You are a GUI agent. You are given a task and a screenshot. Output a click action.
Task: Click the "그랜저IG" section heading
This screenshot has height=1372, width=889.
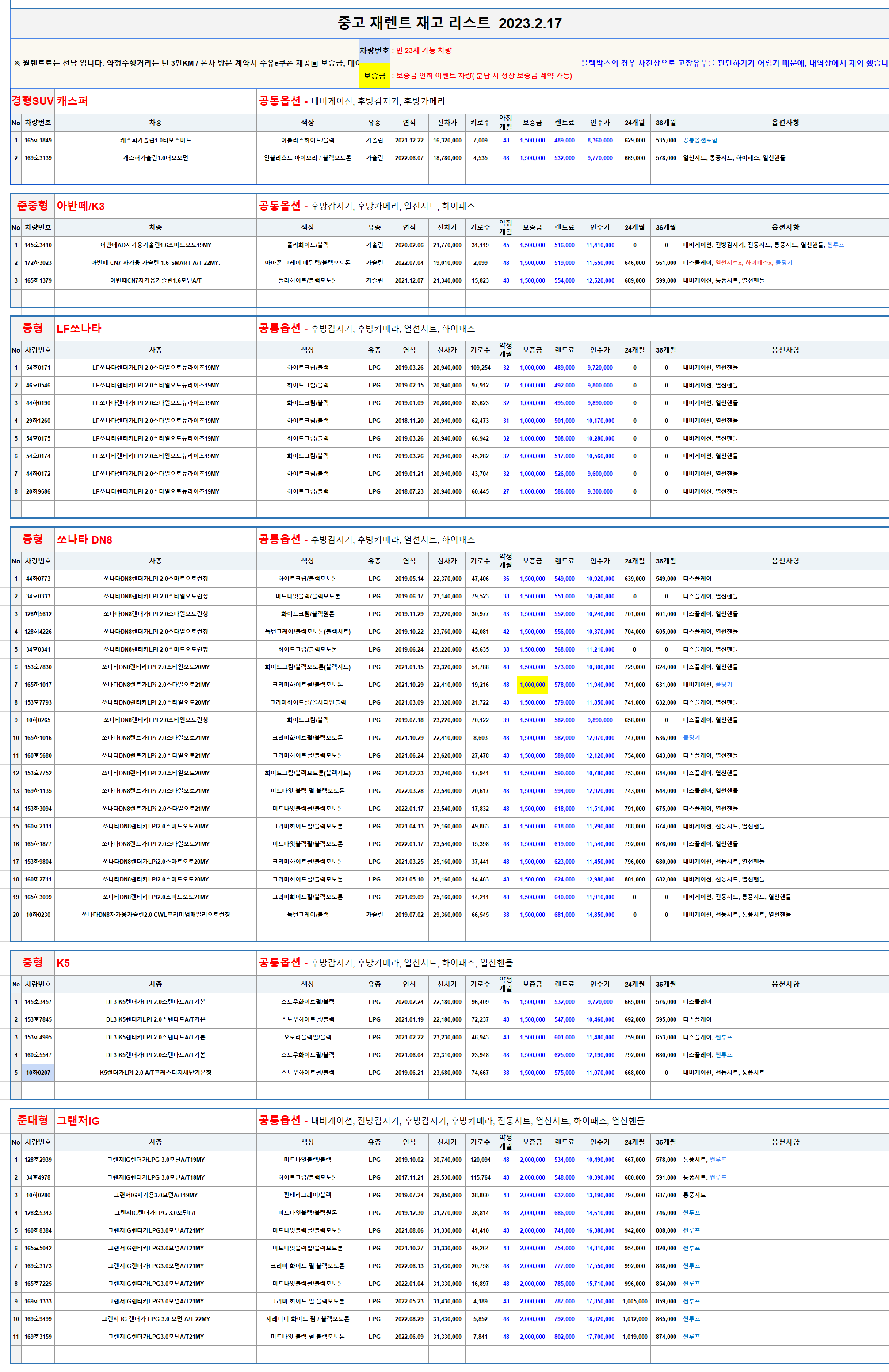tap(78, 1121)
